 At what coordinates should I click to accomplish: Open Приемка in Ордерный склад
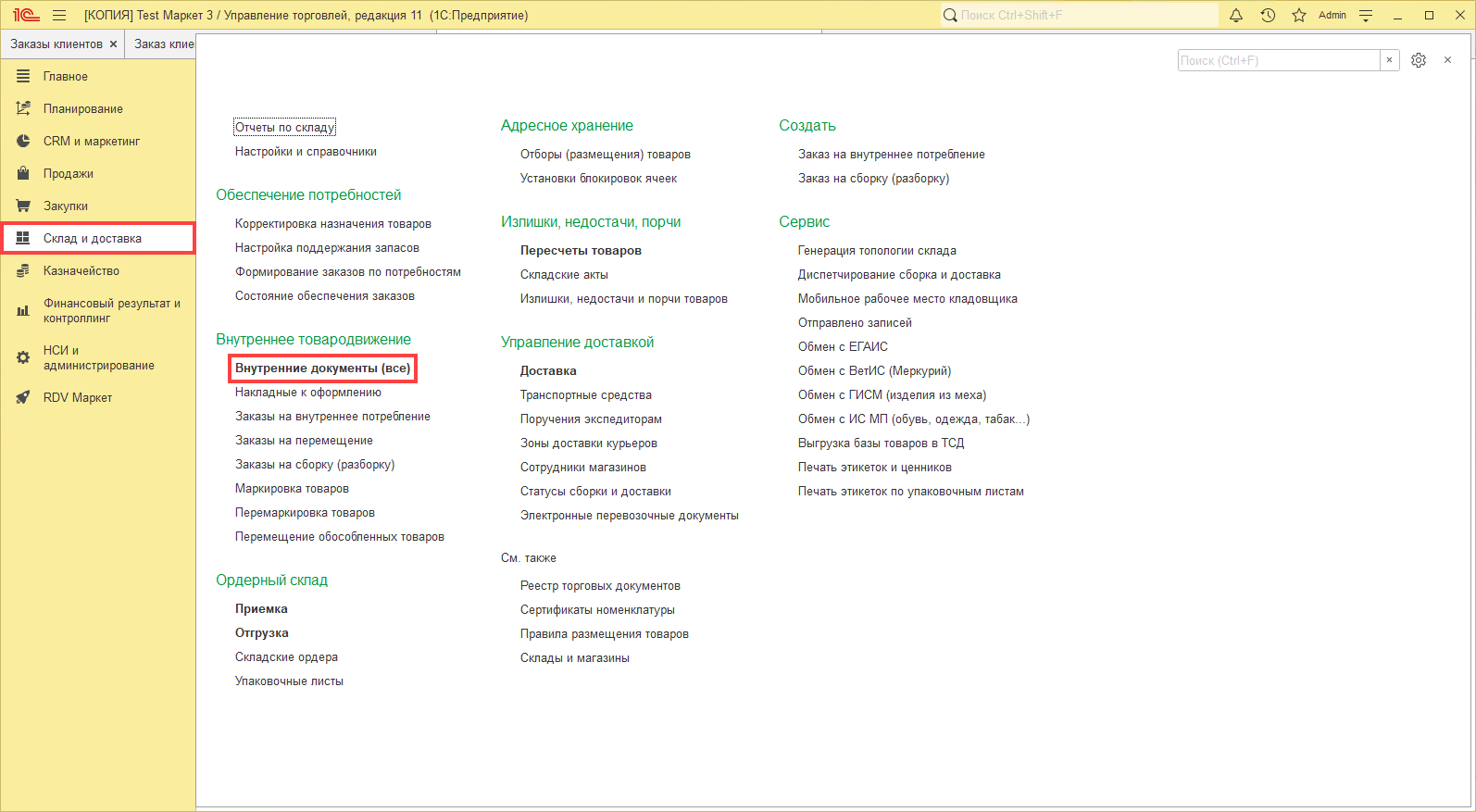261,609
